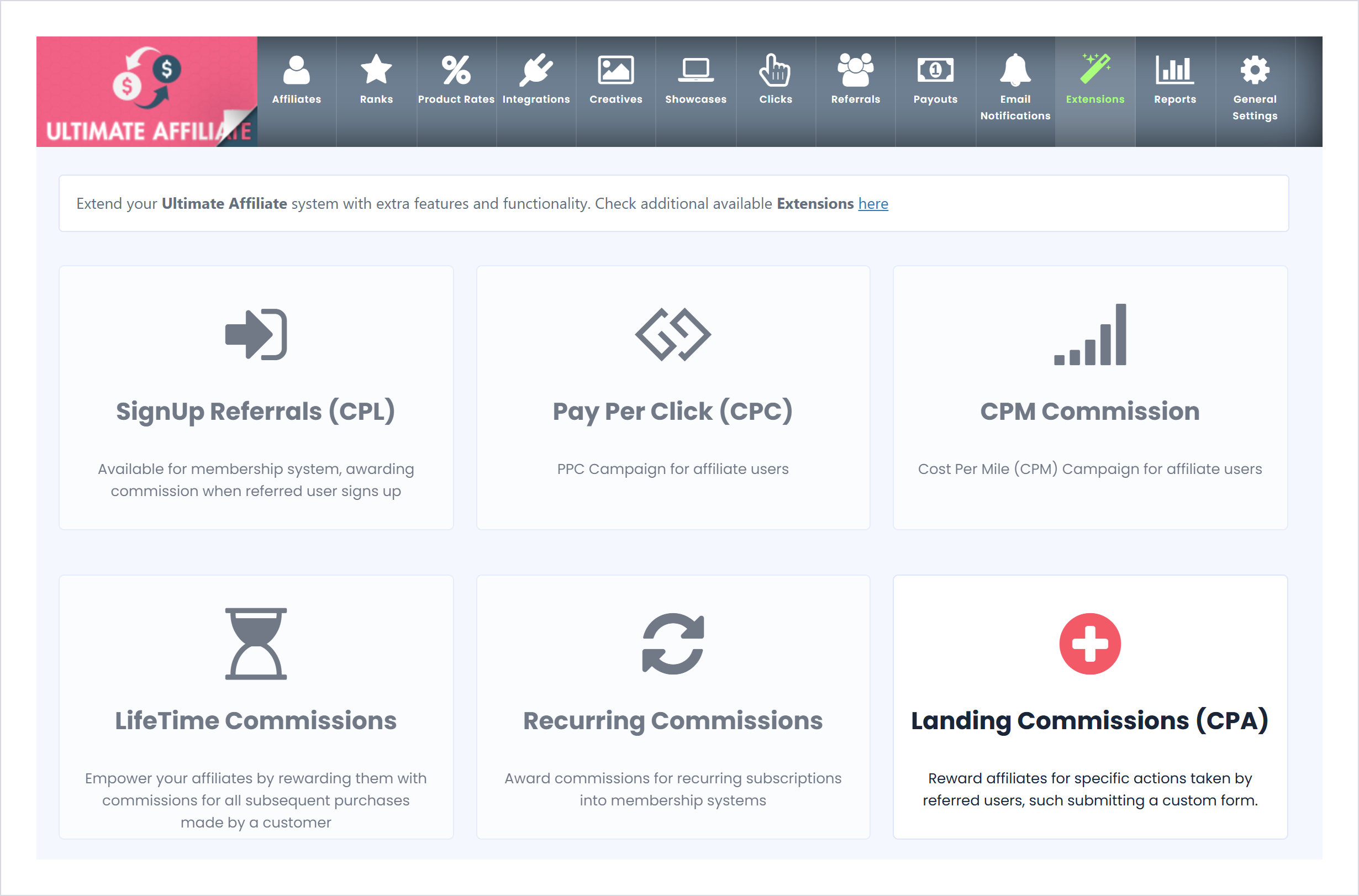Click 'Cost Per Mile (CPM) Campaign' description

pyautogui.click(x=1090, y=469)
